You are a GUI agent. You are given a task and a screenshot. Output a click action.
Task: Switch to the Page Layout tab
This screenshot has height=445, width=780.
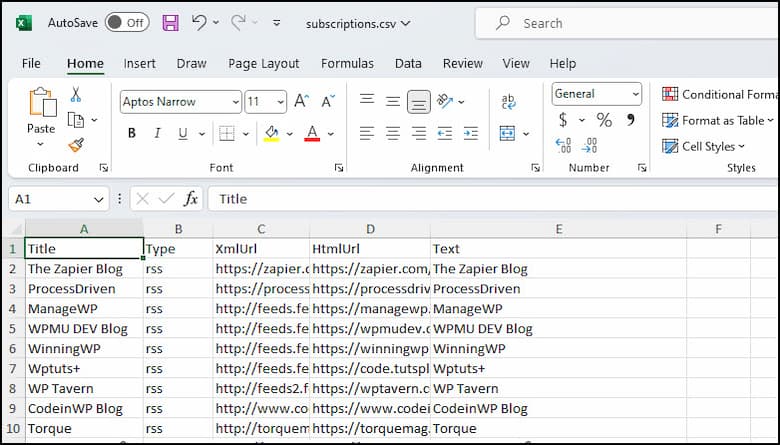(x=263, y=63)
